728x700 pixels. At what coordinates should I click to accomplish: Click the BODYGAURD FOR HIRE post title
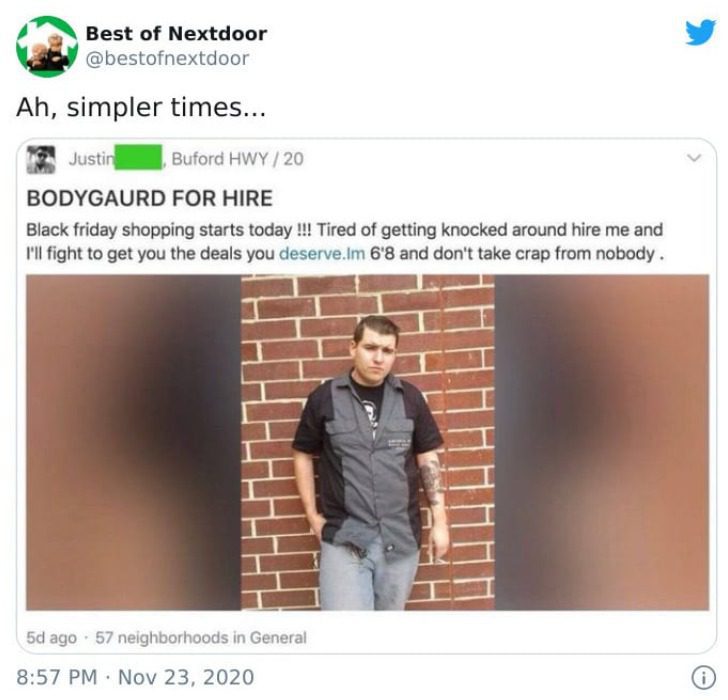(150, 198)
